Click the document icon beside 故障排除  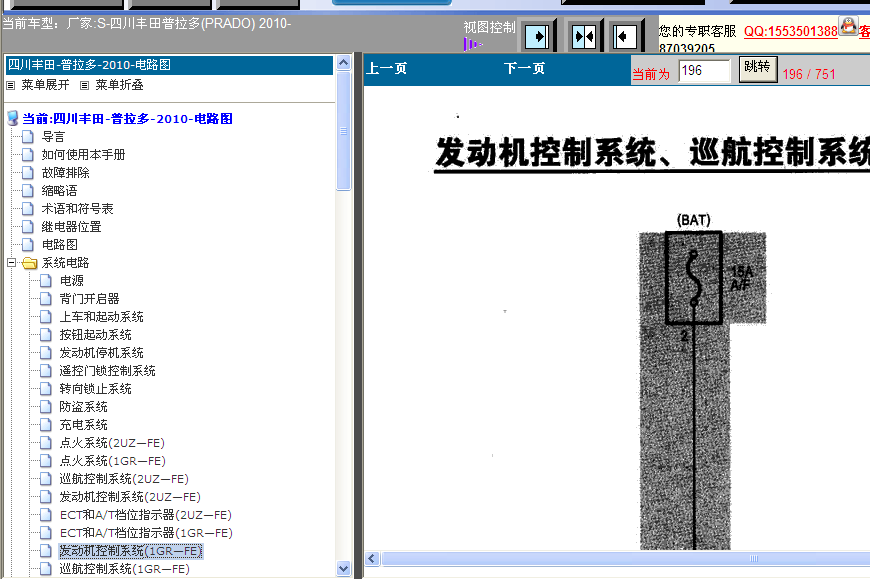pos(28,173)
